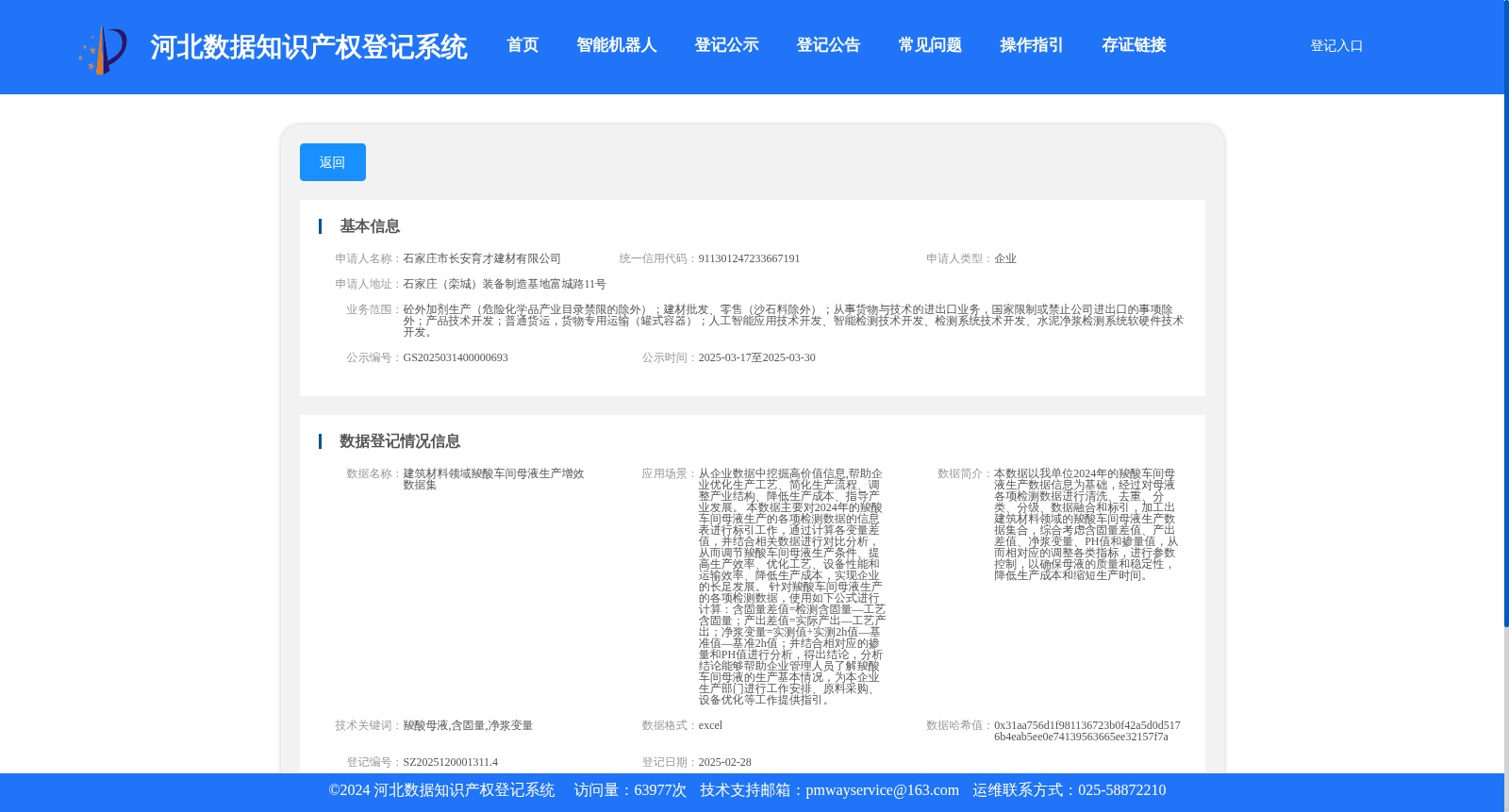
Task: Click the ©2024 河北数据知识产权登记系统 footer text
Action: pos(441,790)
